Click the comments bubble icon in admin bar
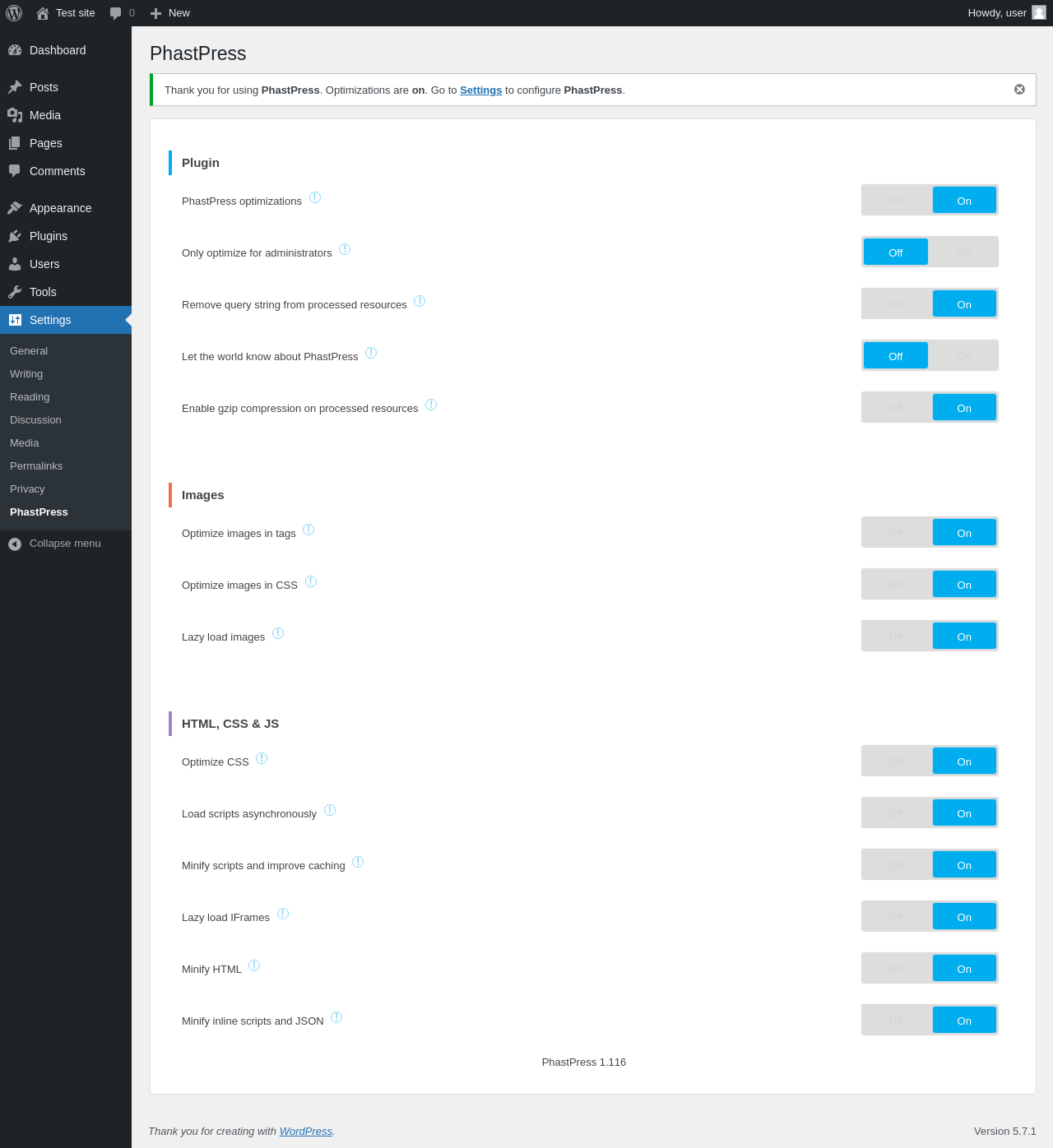1053x1148 pixels. point(116,13)
